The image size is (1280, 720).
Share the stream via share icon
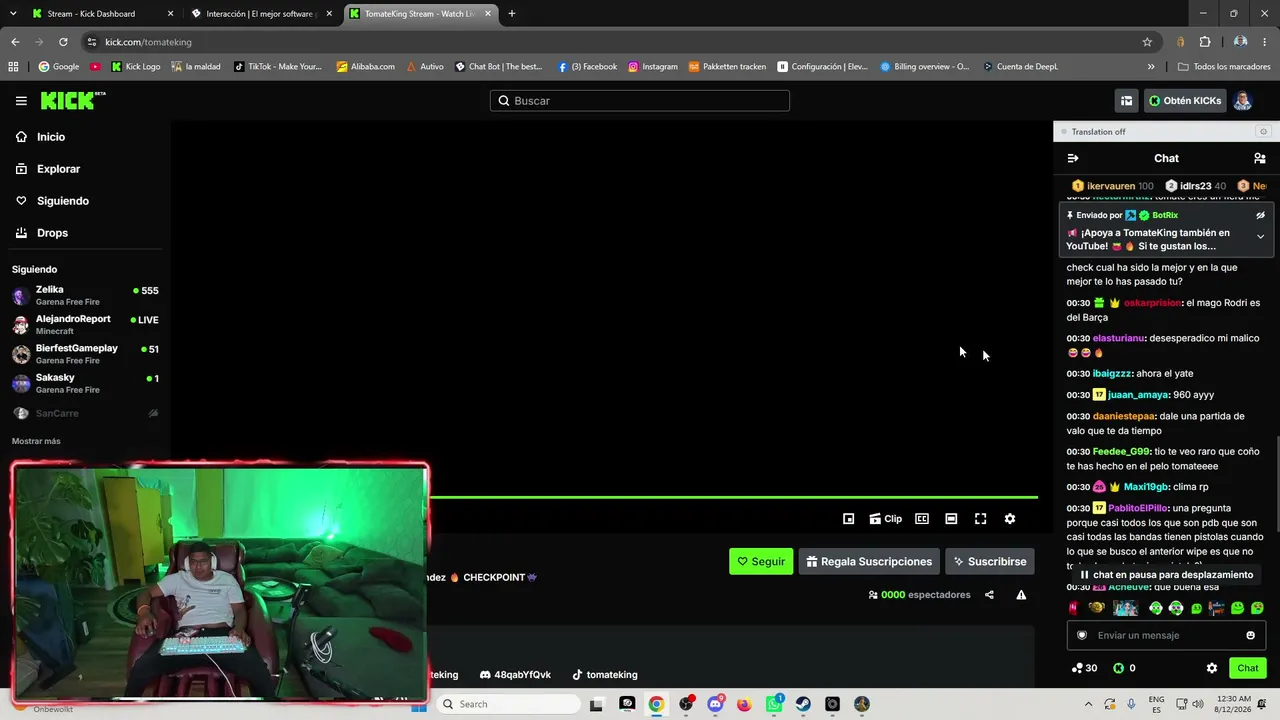coord(989,595)
